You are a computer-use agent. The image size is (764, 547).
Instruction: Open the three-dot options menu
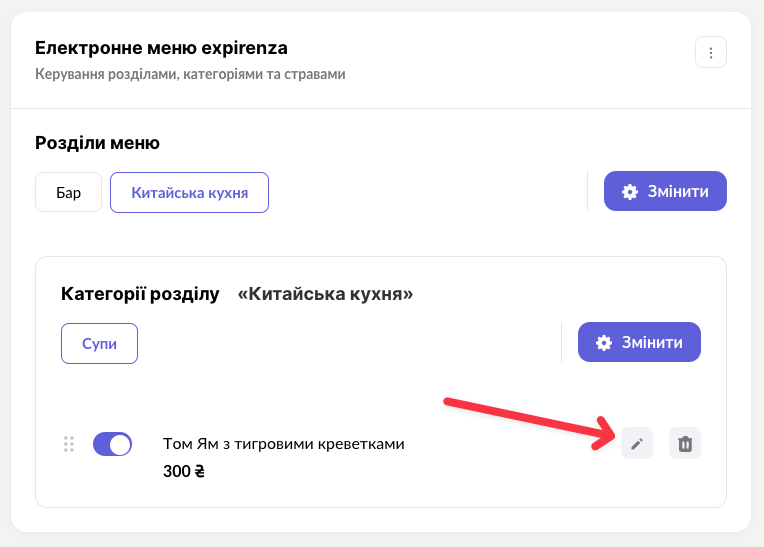click(711, 52)
